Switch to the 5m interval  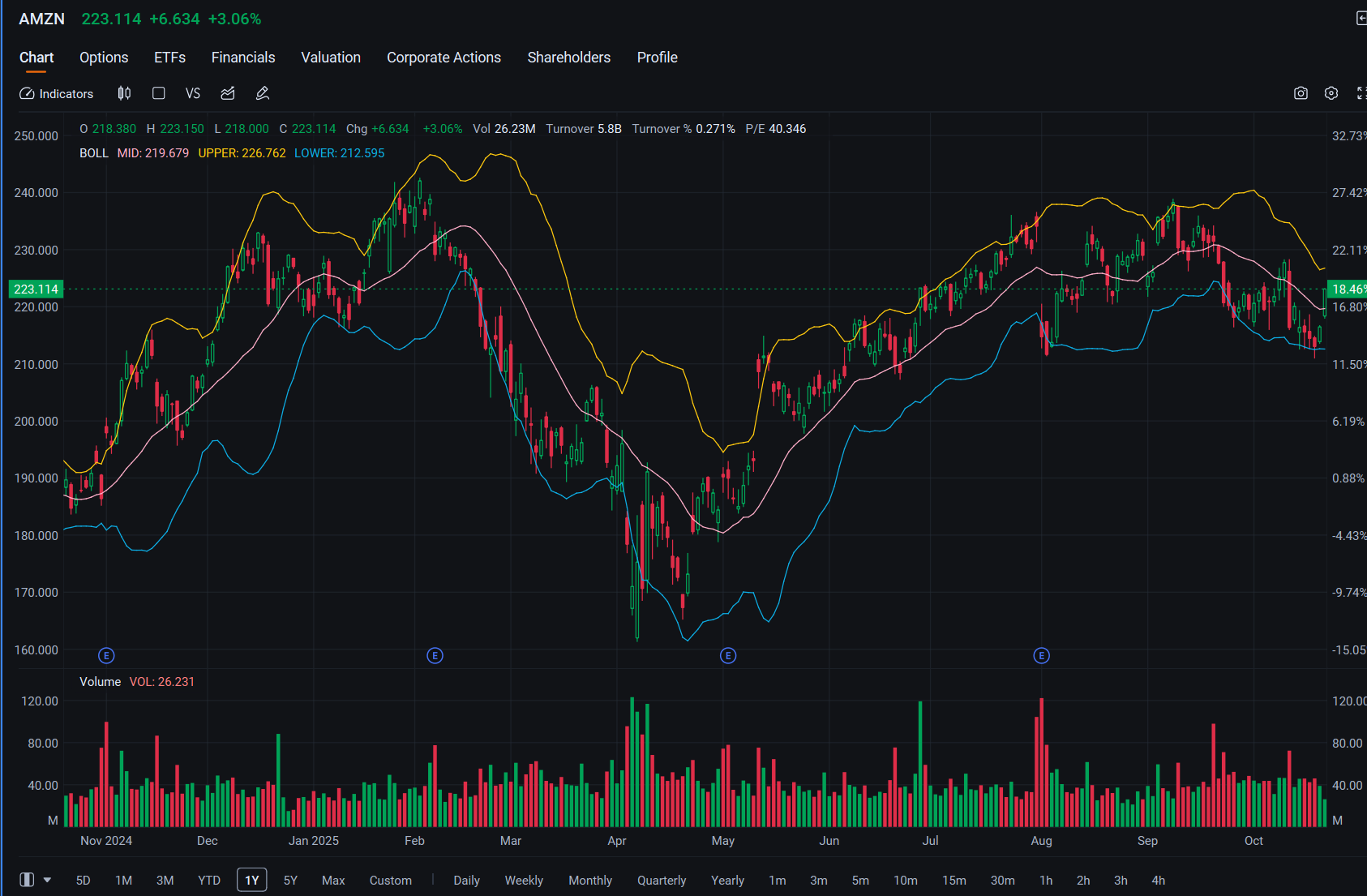[860, 881]
